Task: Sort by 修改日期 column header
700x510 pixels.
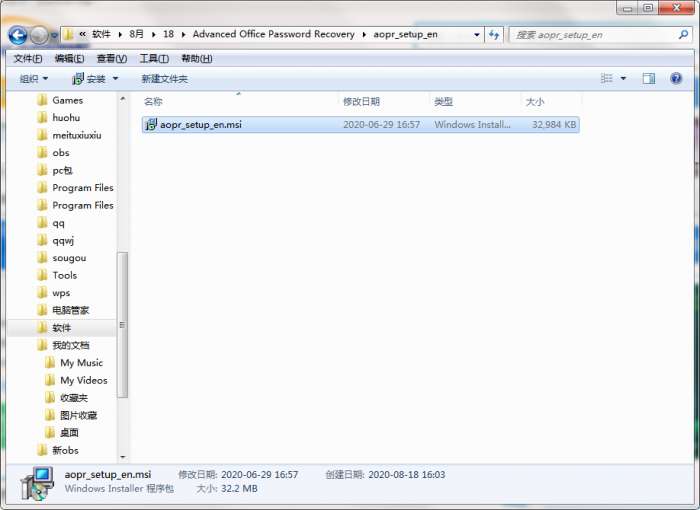Action: (x=361, y=102)
